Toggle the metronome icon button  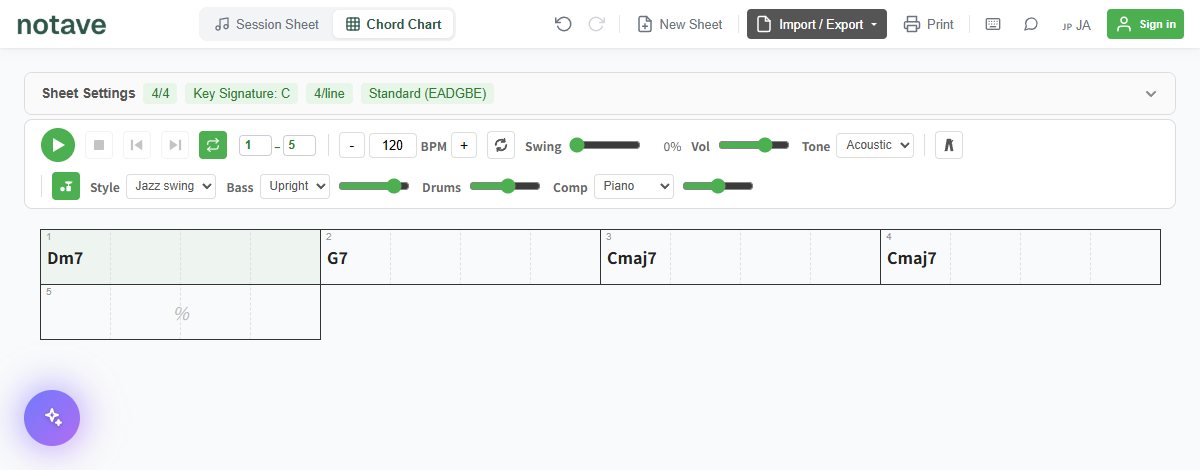point(949,145)
